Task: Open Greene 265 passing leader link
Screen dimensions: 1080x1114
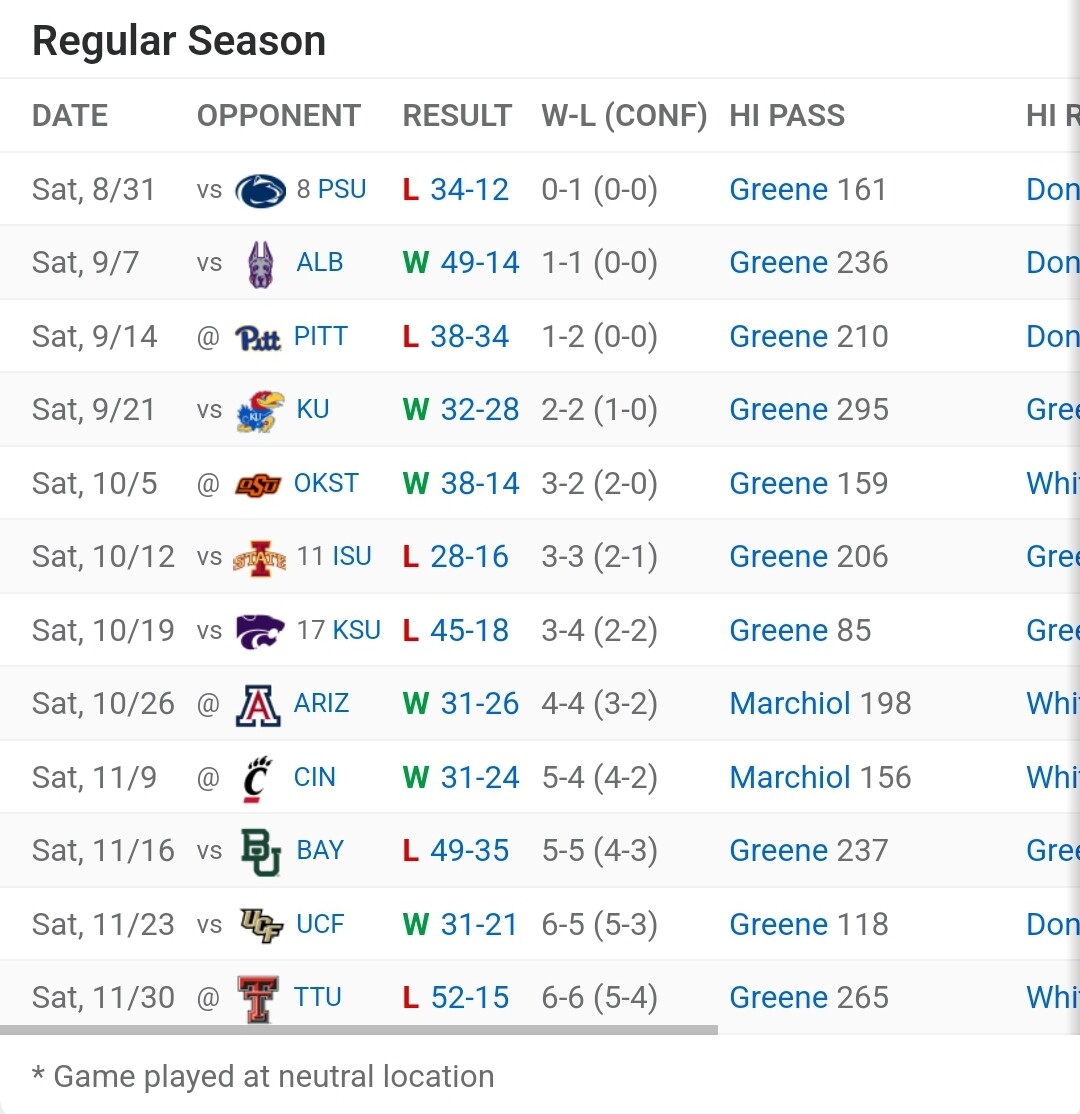Action: (809, 997)
